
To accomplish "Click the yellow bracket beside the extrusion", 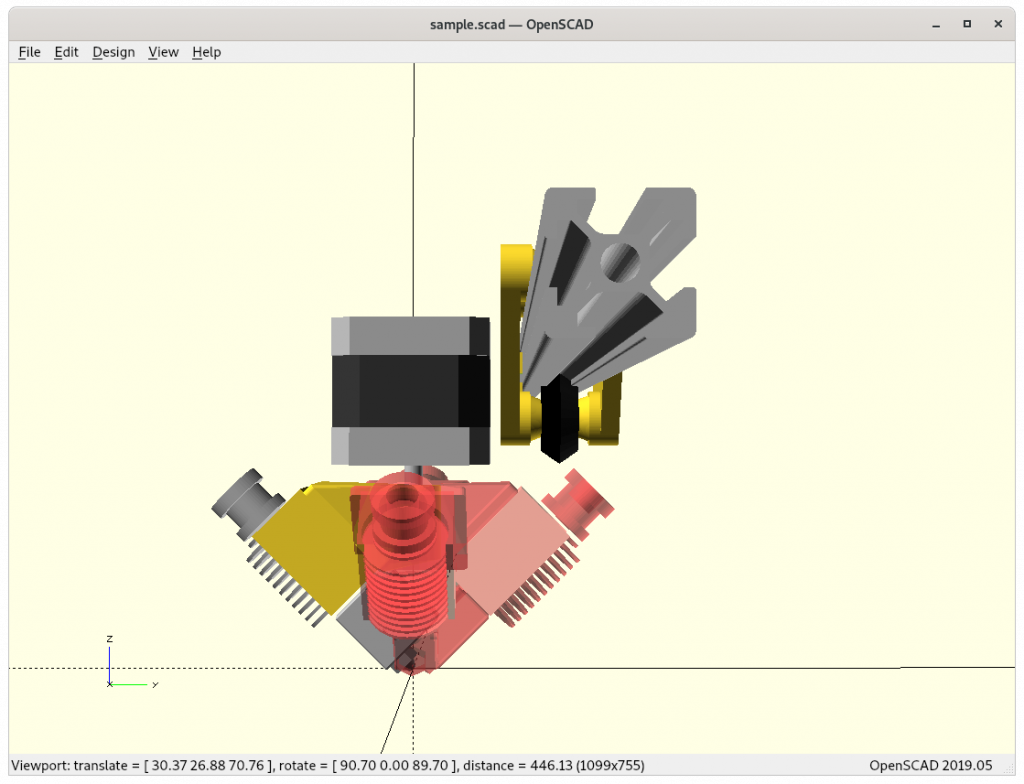I will [511, 345].
